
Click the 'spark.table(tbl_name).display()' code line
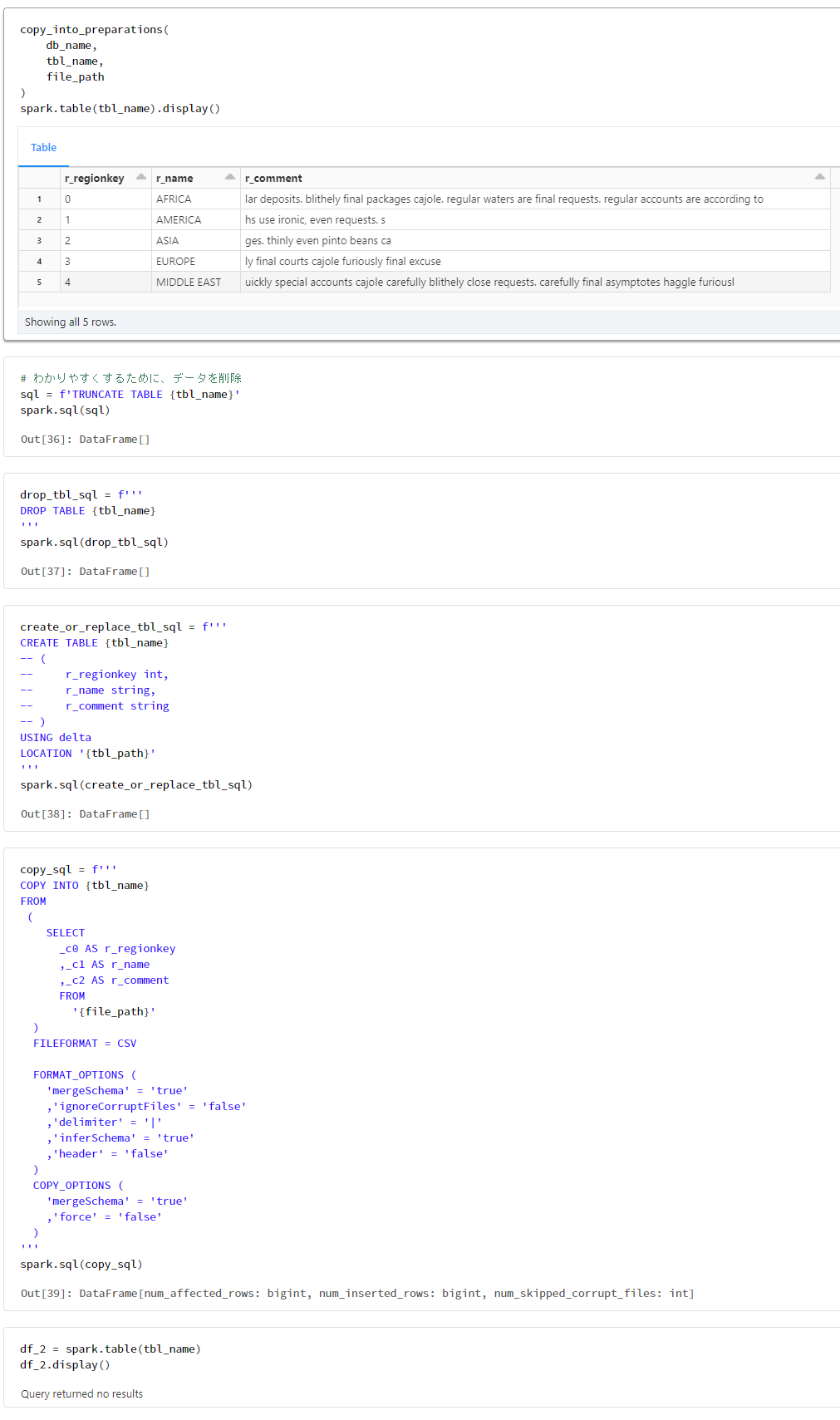[120, 109]
